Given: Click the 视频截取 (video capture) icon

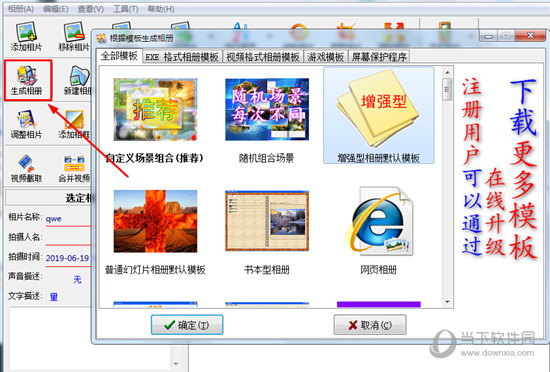Looking at the screenshot, I should (x=26, y=168).
